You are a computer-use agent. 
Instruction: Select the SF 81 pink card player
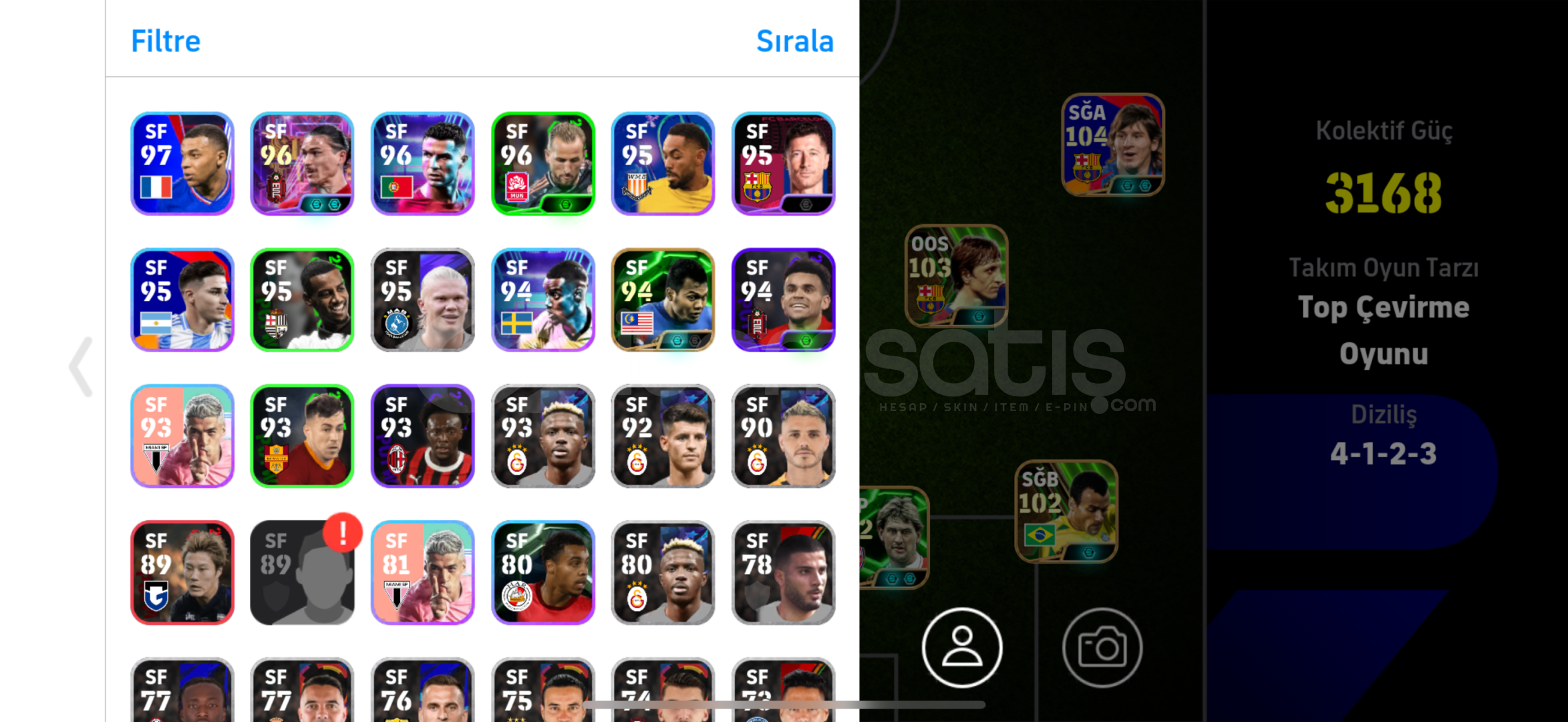point(423,573)
